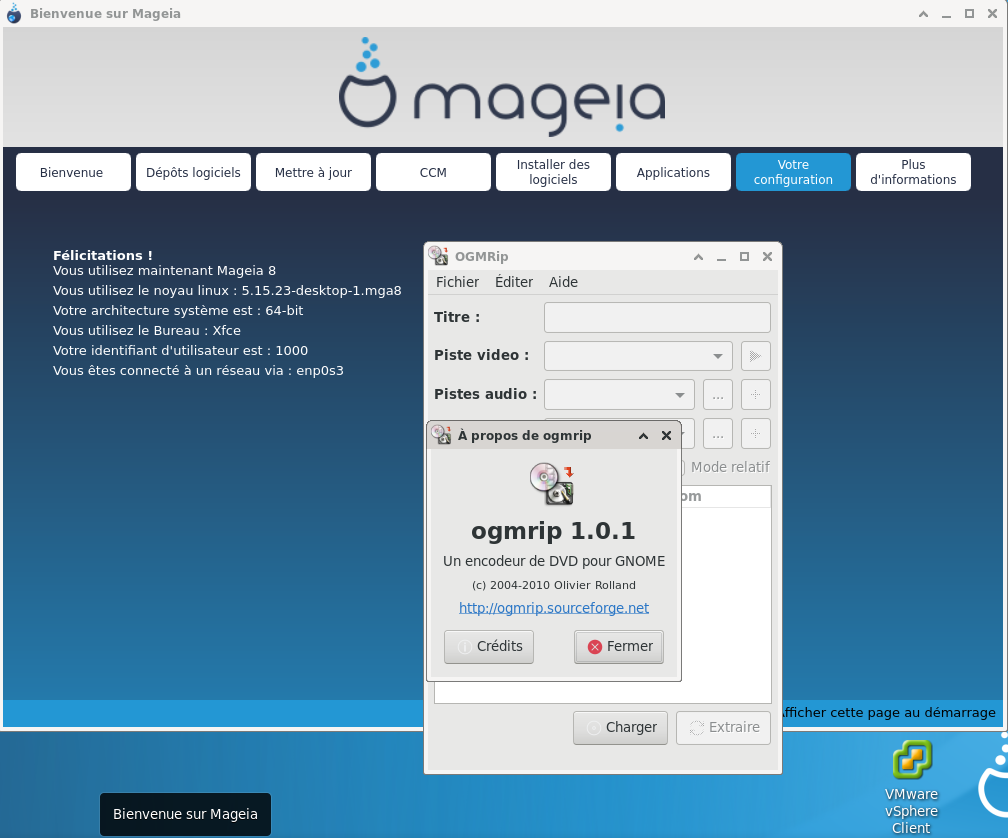Minimize the Bienvenue sur Mageia window
1008x838 pixels.
(946, 13)
